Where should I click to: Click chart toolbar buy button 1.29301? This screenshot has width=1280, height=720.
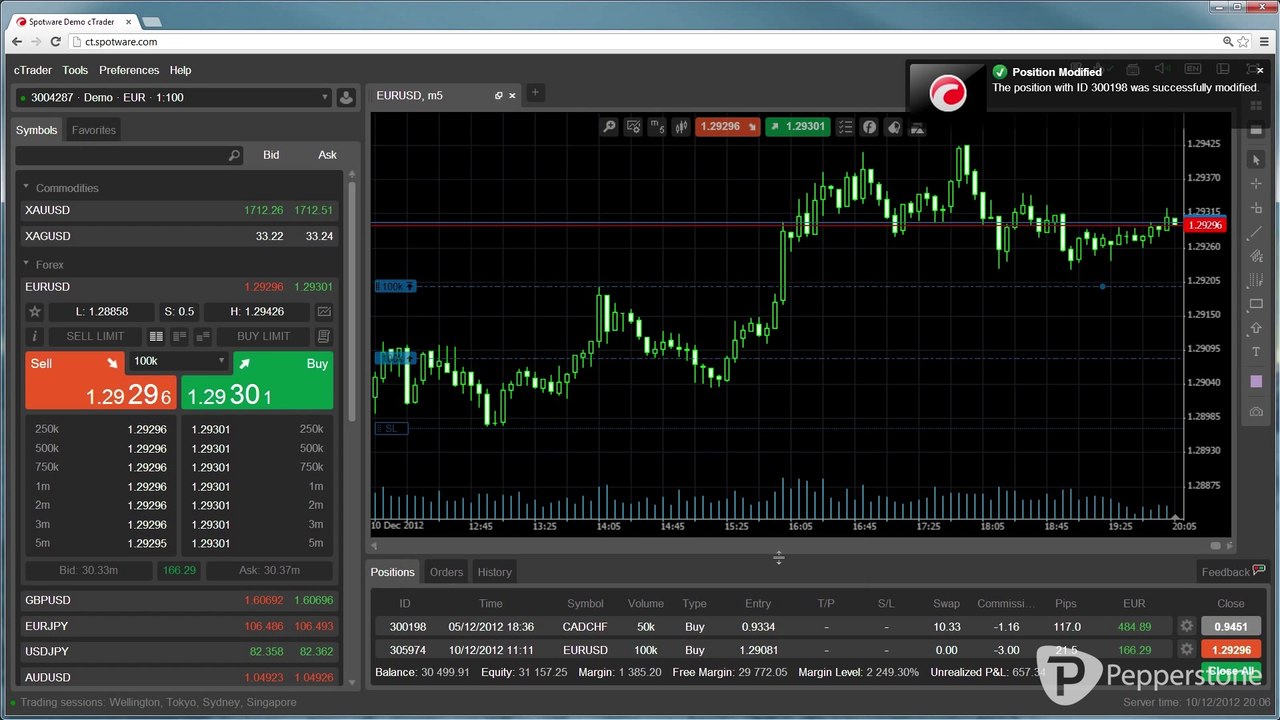click(798, 127)
